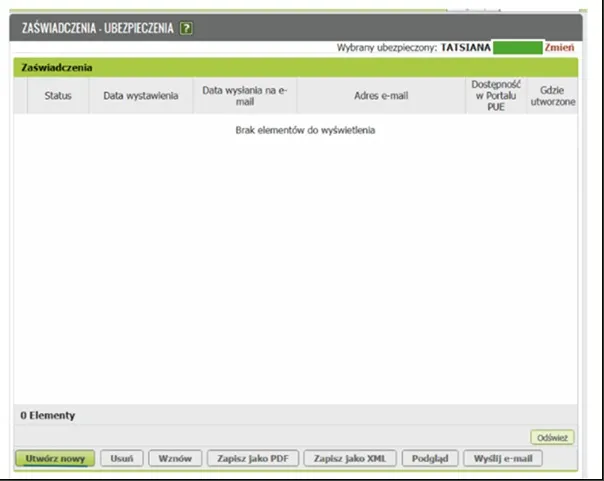This screenshot has height=481, width=604.
Task: Select the insured name TATSIANA
Action: click(x=466, y=48)
